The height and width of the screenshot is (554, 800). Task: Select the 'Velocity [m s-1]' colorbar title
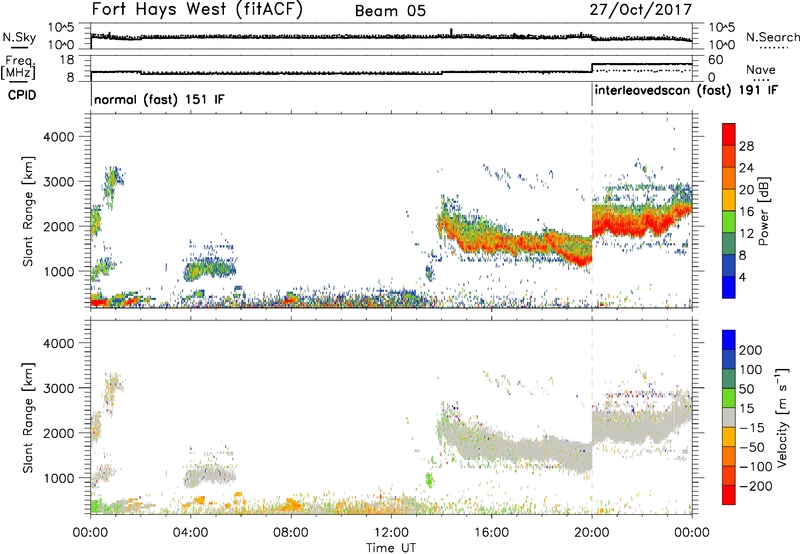(x=782, y=417)
